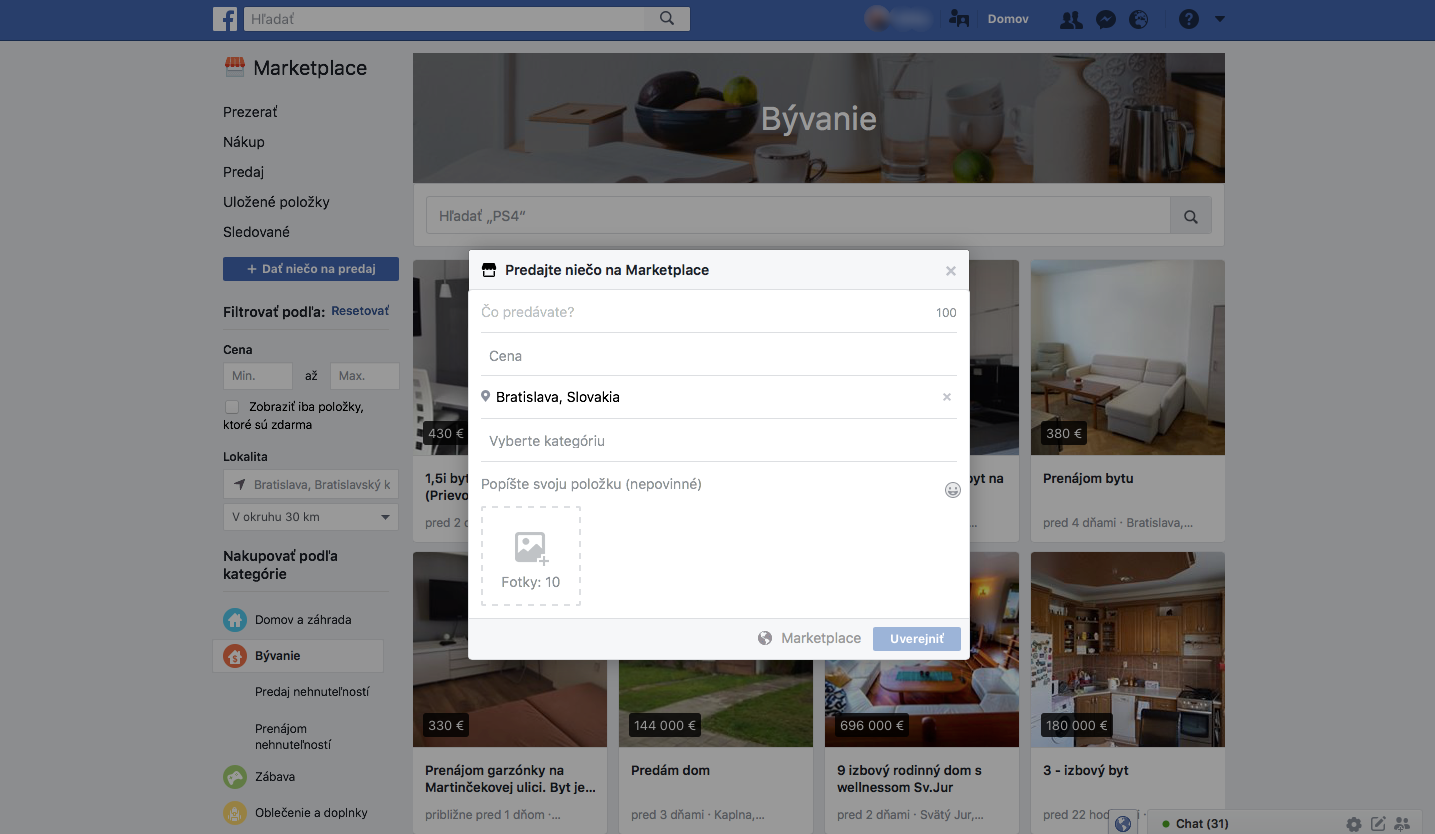Click the Zábava category icon

[x=235, y=776]
